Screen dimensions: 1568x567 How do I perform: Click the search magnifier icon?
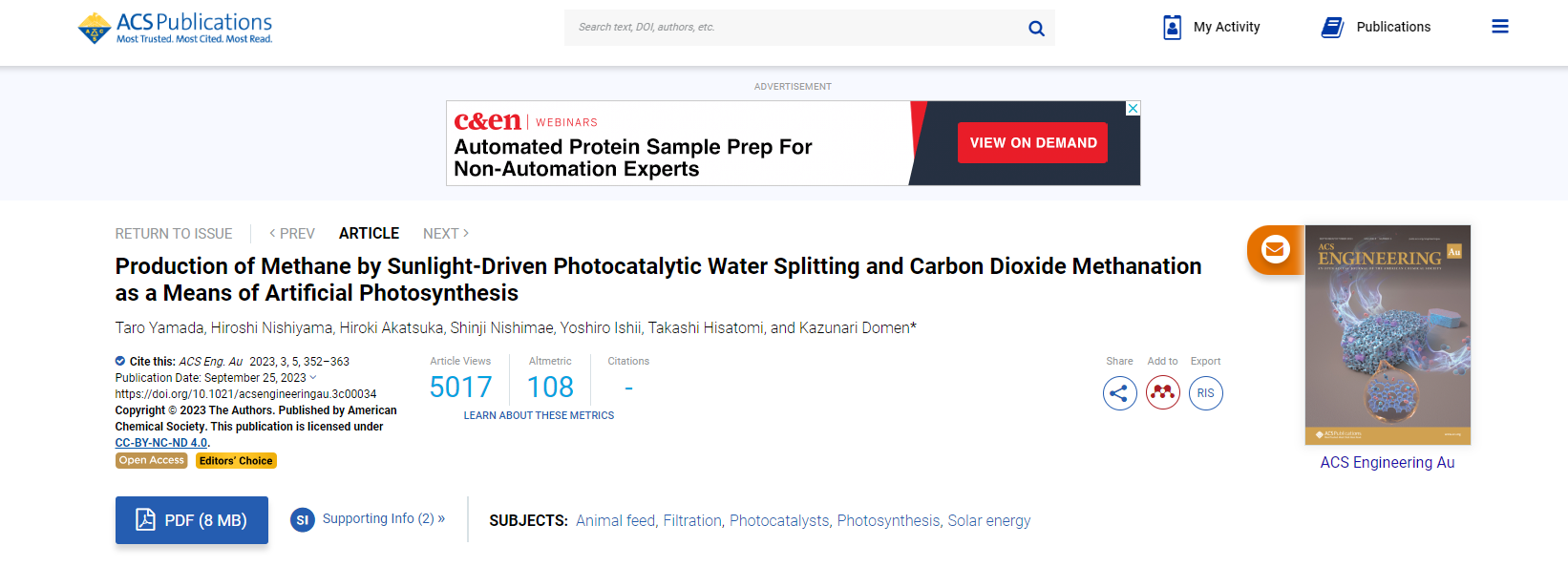[x=1036, y=29]
